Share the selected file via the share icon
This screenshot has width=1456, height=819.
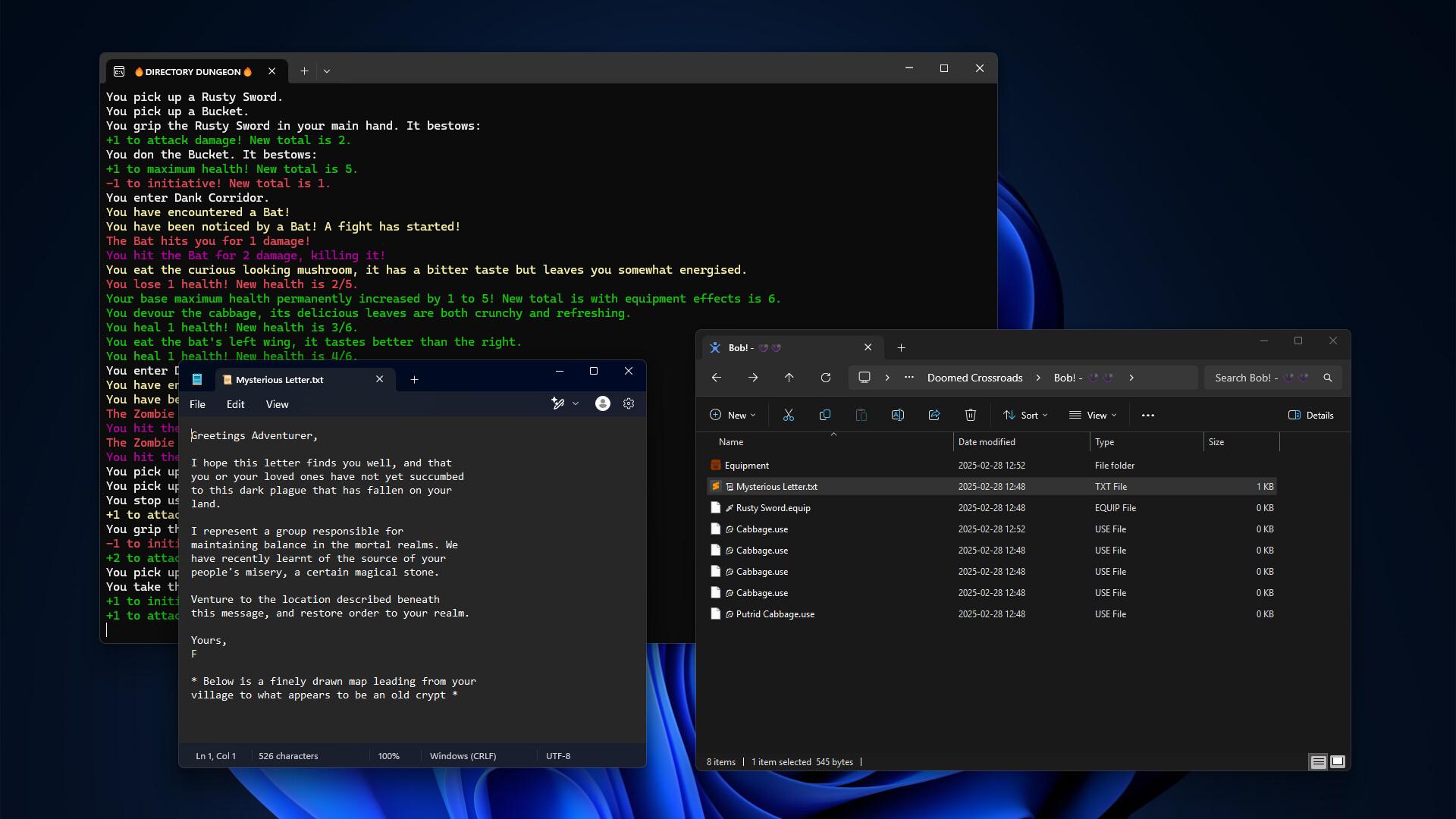click(x=934, y=415)
